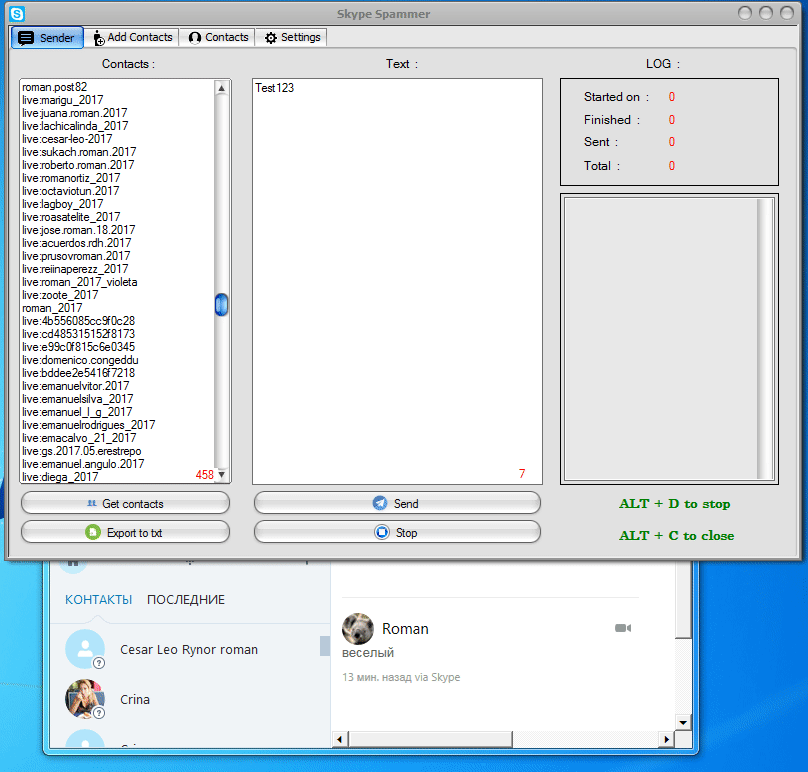
Task: Select contact live:gs.2017.05.erestrepo
Action: click(x=82, y=451)
